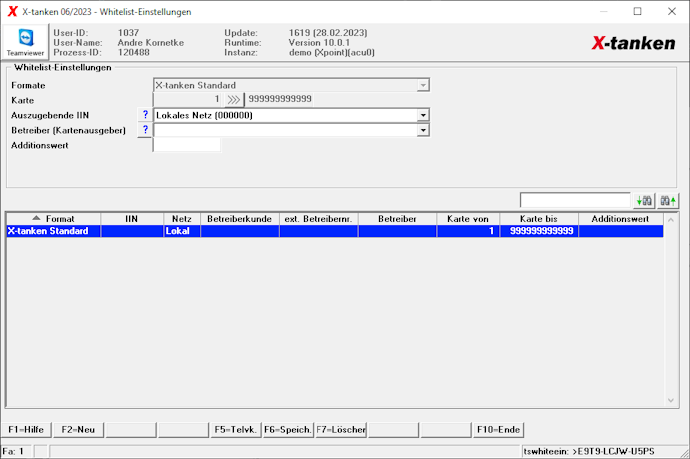Screen dimensions: 690x459
Task: Click the Additionswert input field
Action: 187,145
